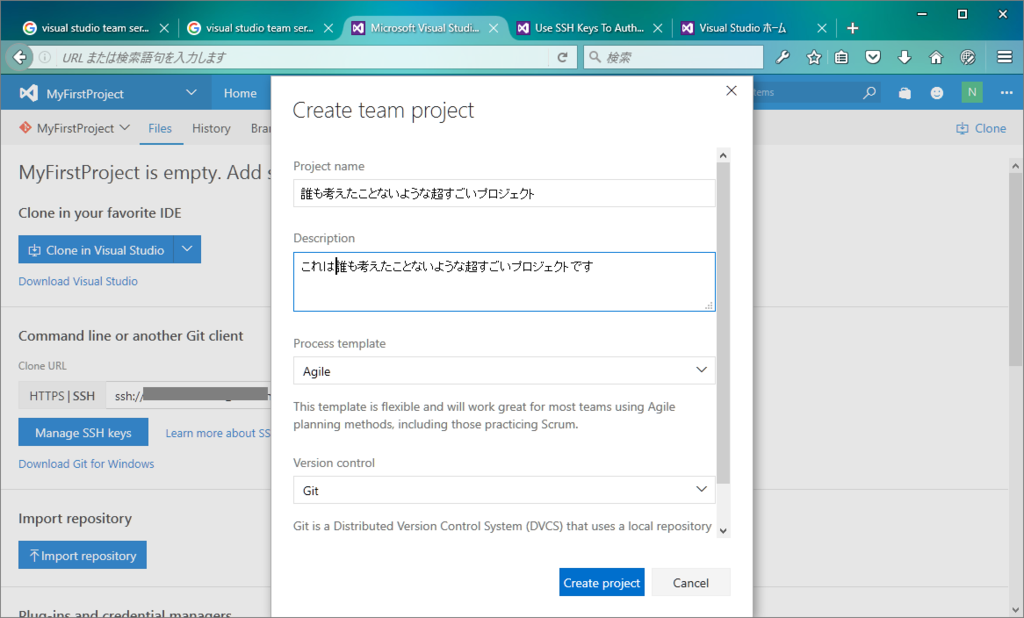Image resolution: width=1024 pixels, height=618 pixels.
Task: Click the Create project button
Action: (x=601, y=582)
